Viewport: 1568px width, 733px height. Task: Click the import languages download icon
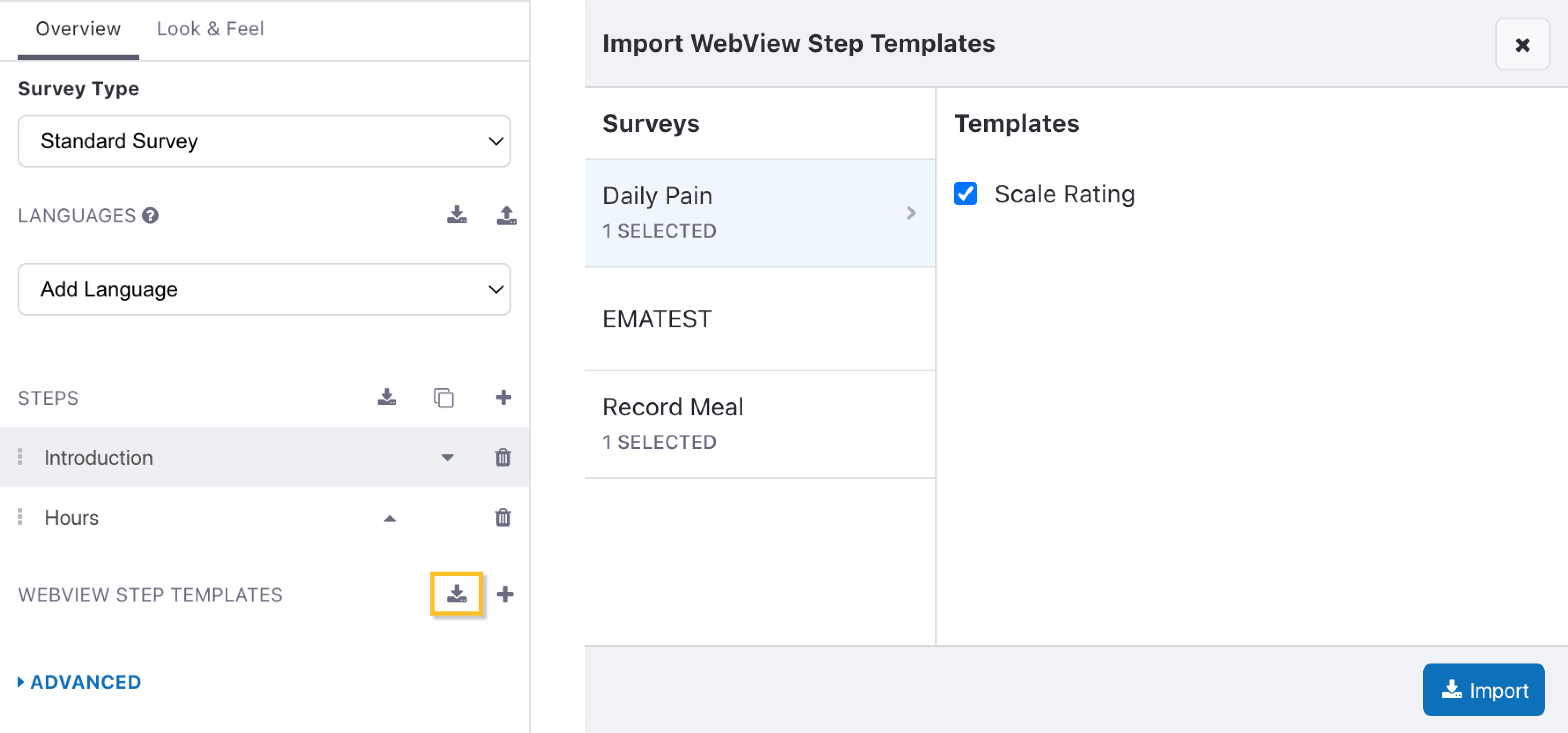(x=456, y=214)
